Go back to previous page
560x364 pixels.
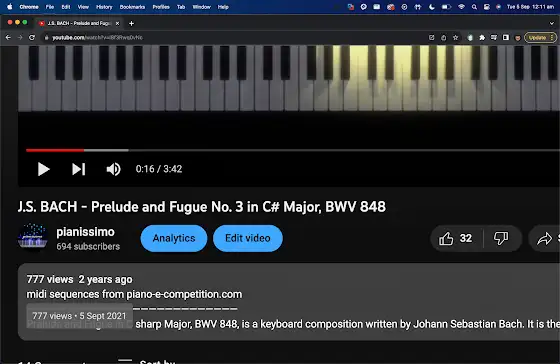(8, 38)
